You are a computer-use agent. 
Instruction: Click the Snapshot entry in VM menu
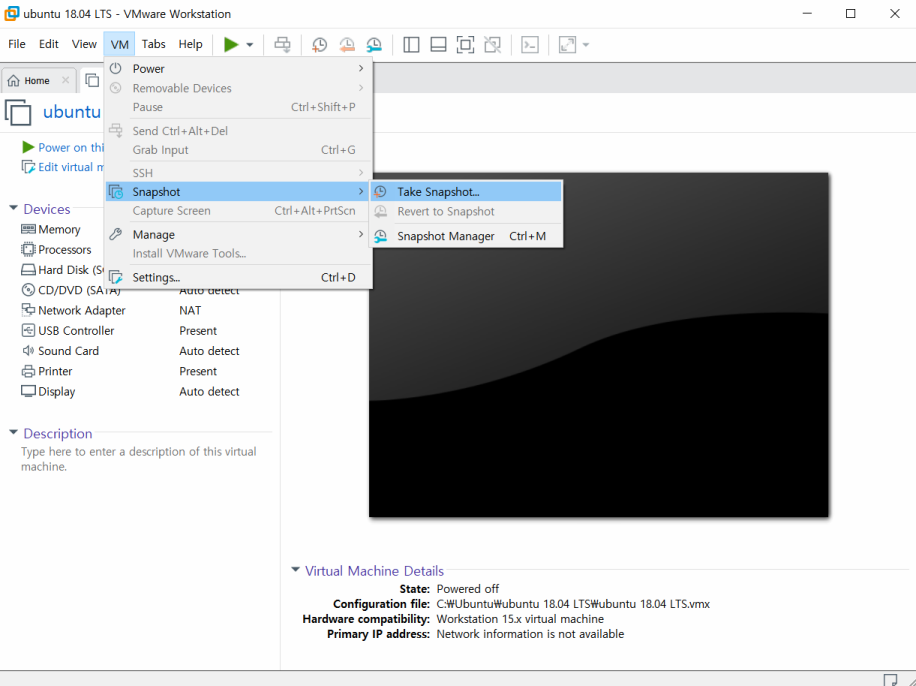(x=238, y=192)
